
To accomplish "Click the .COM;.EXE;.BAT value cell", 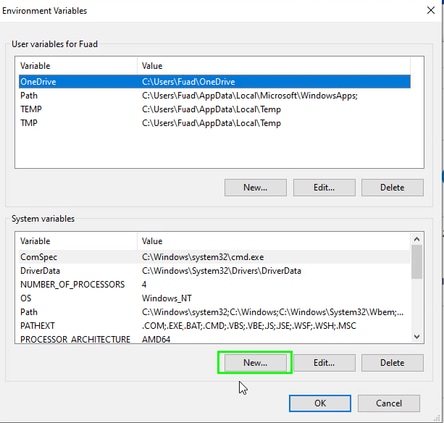I will tap(249, 326).
